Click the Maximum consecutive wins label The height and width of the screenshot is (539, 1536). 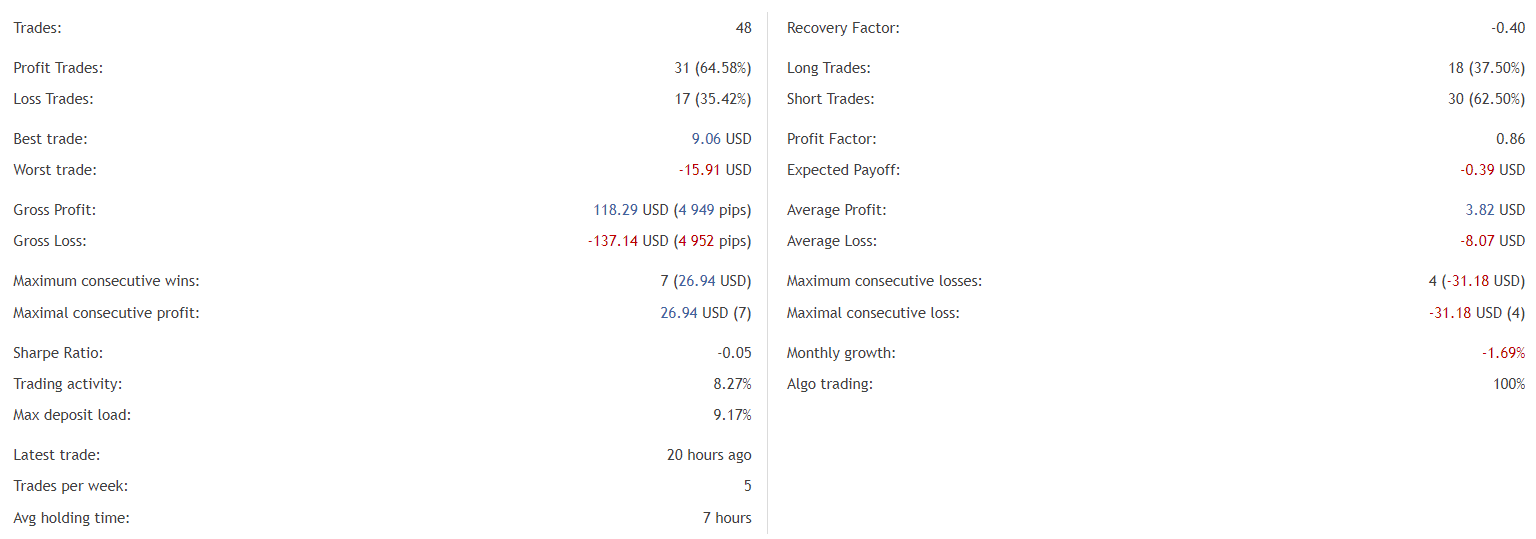(113, 281)
